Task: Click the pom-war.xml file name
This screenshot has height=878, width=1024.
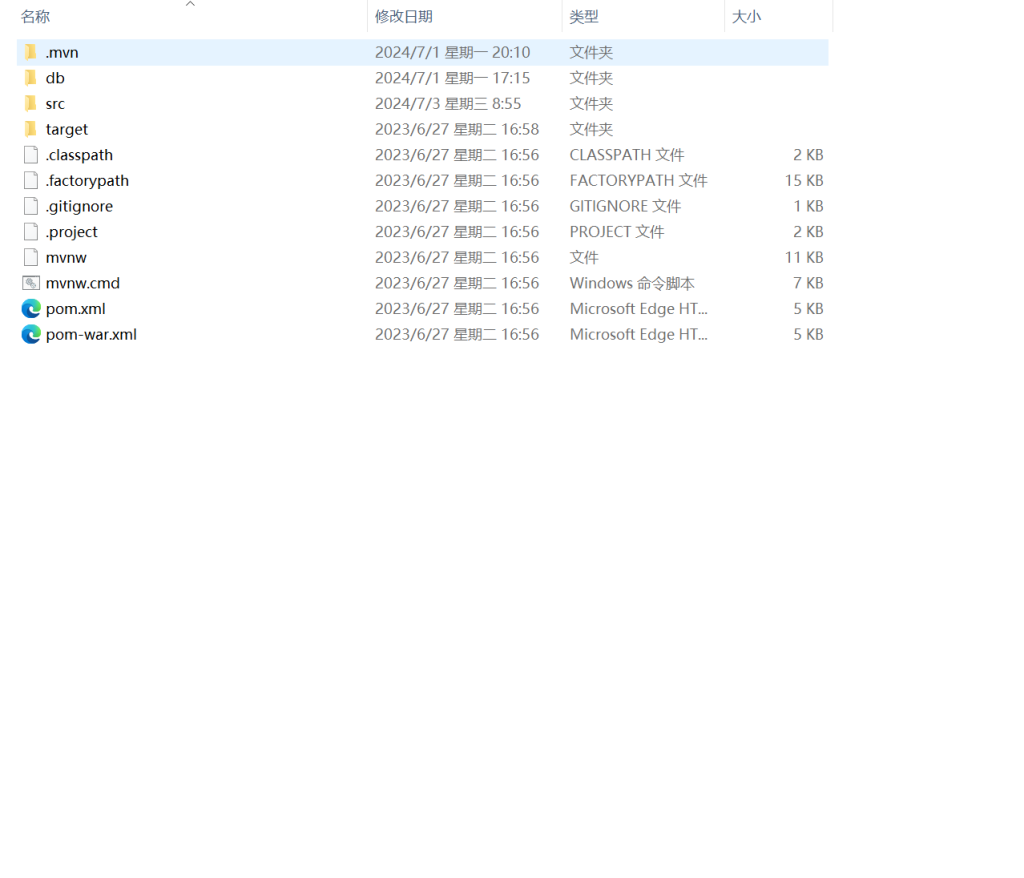Action: (91, 335)
